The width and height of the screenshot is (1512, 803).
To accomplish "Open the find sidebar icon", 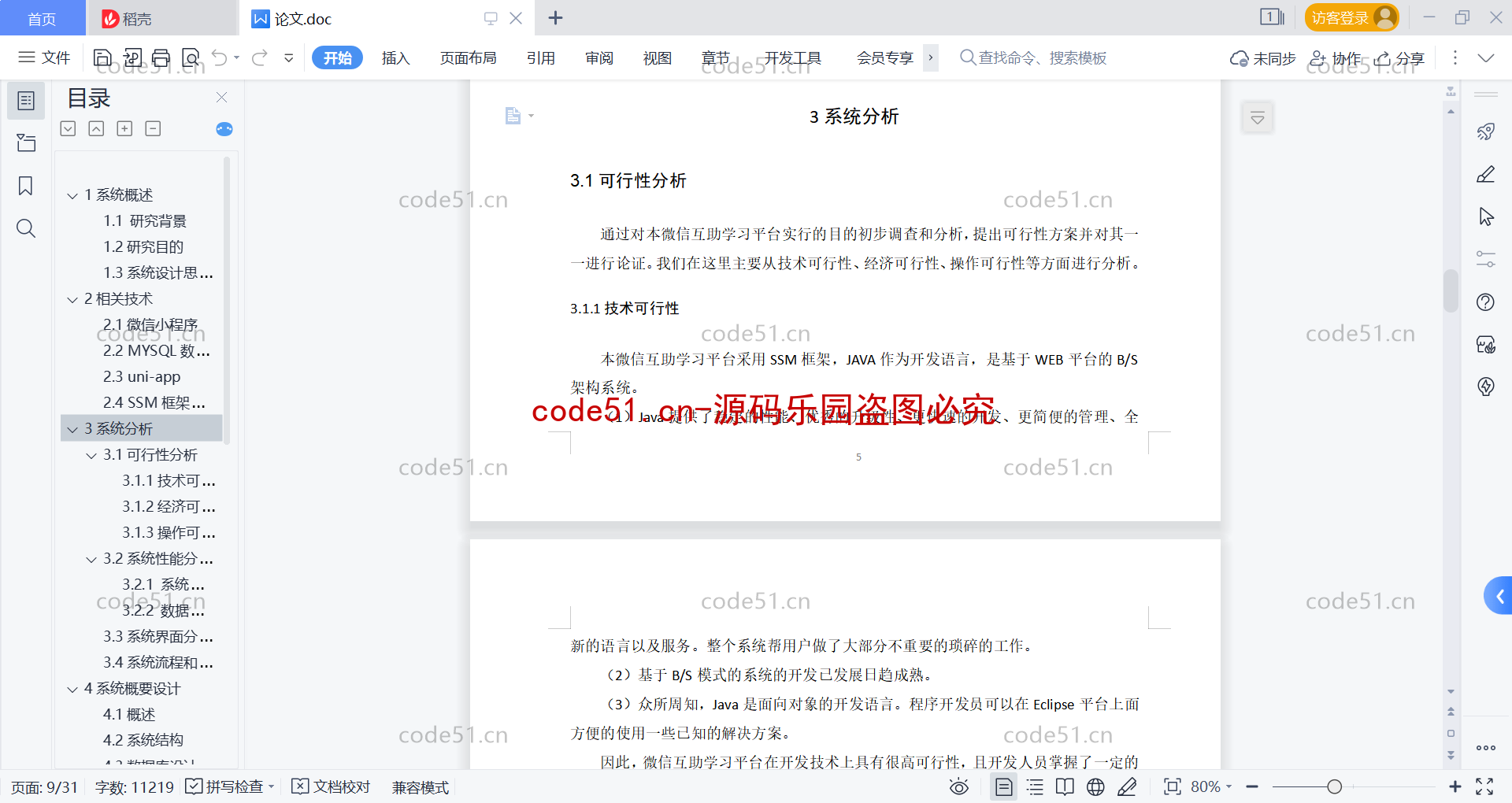I will [26, 228].
